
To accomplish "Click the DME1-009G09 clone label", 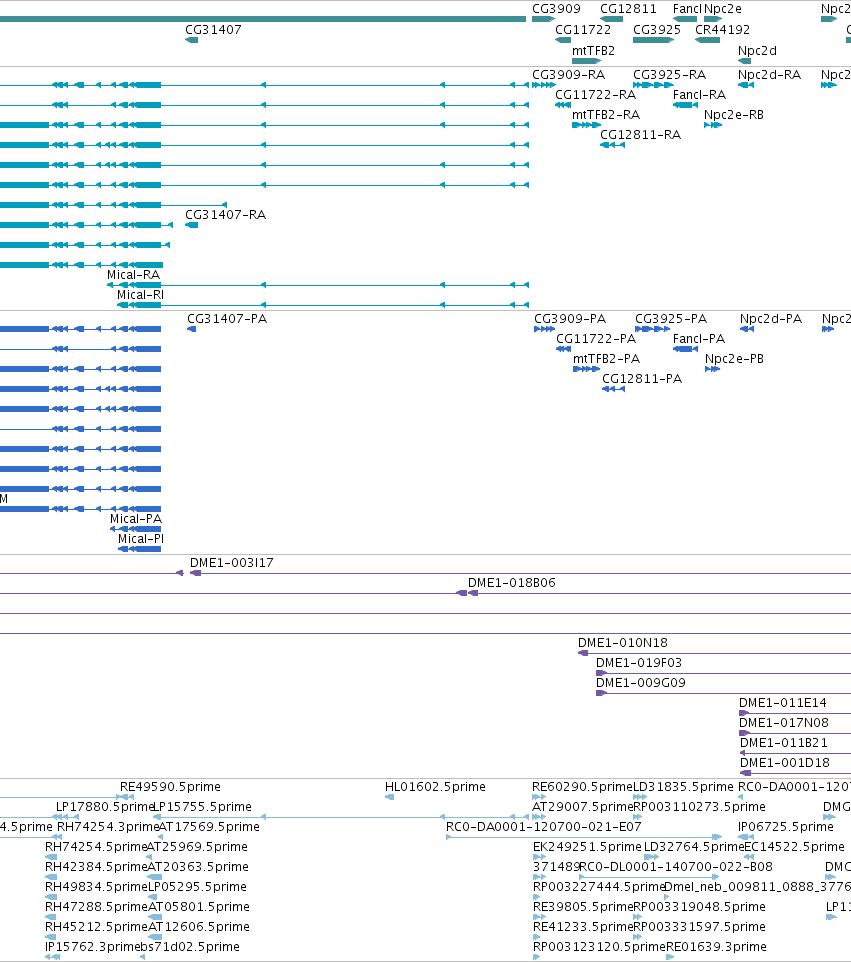I will (x=641, y=683).
